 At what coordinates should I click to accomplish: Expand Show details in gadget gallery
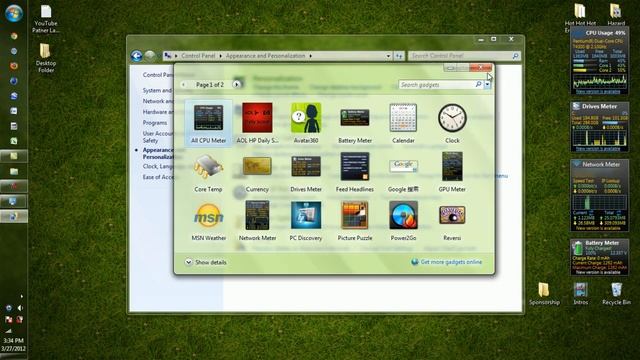coord(206,262)
